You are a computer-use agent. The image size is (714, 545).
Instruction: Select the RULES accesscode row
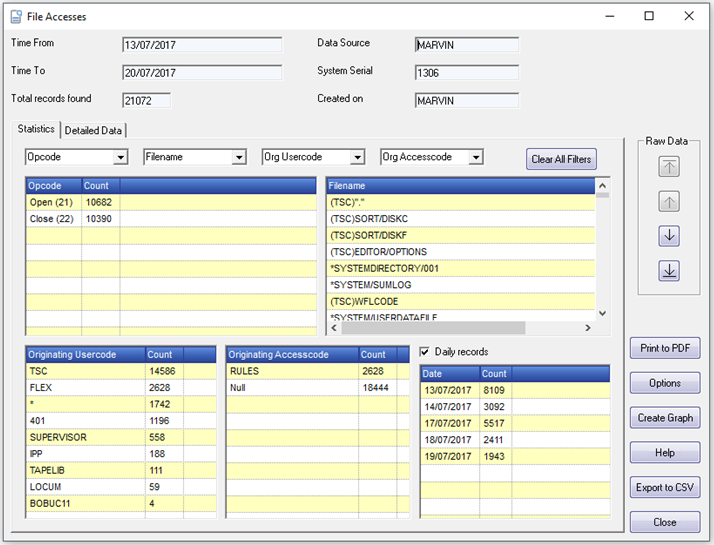tap(318, 372)
